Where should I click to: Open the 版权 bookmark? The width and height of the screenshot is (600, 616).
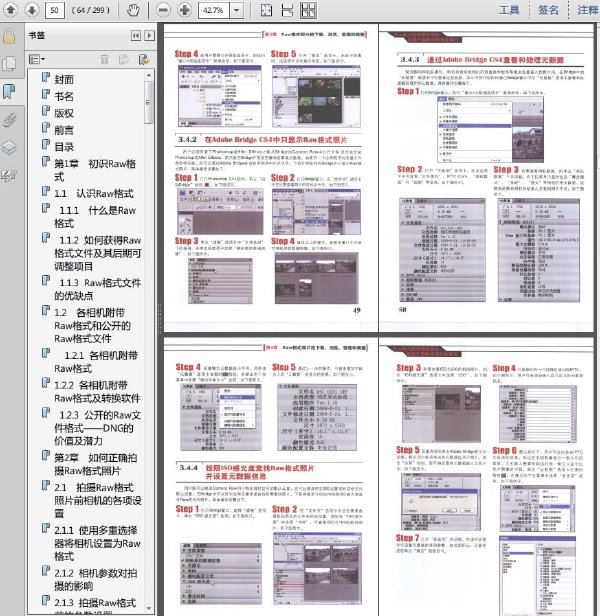pyautogui.click(x=64, y=113)
